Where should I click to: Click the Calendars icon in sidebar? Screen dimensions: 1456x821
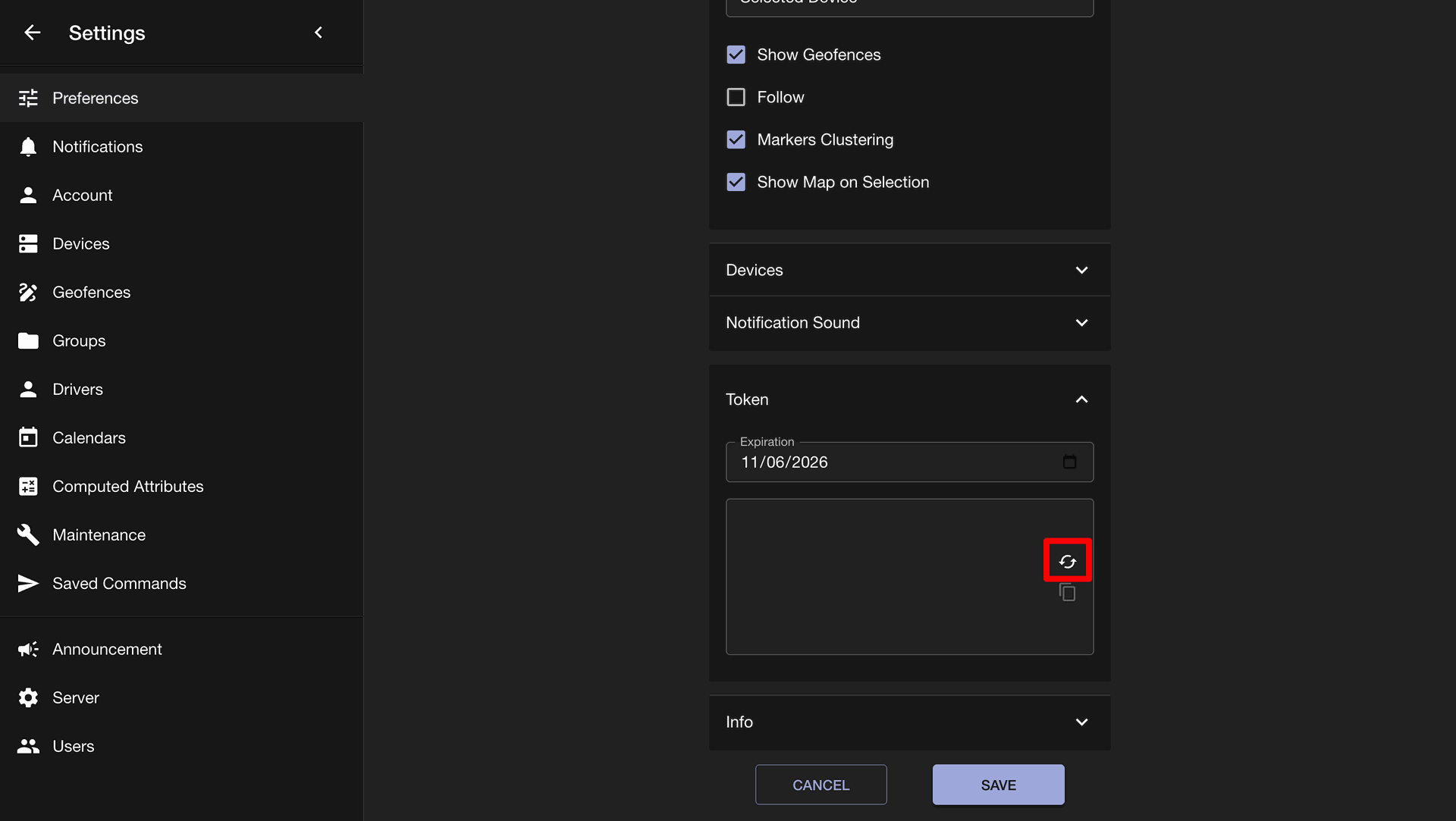tap(28, 437)
